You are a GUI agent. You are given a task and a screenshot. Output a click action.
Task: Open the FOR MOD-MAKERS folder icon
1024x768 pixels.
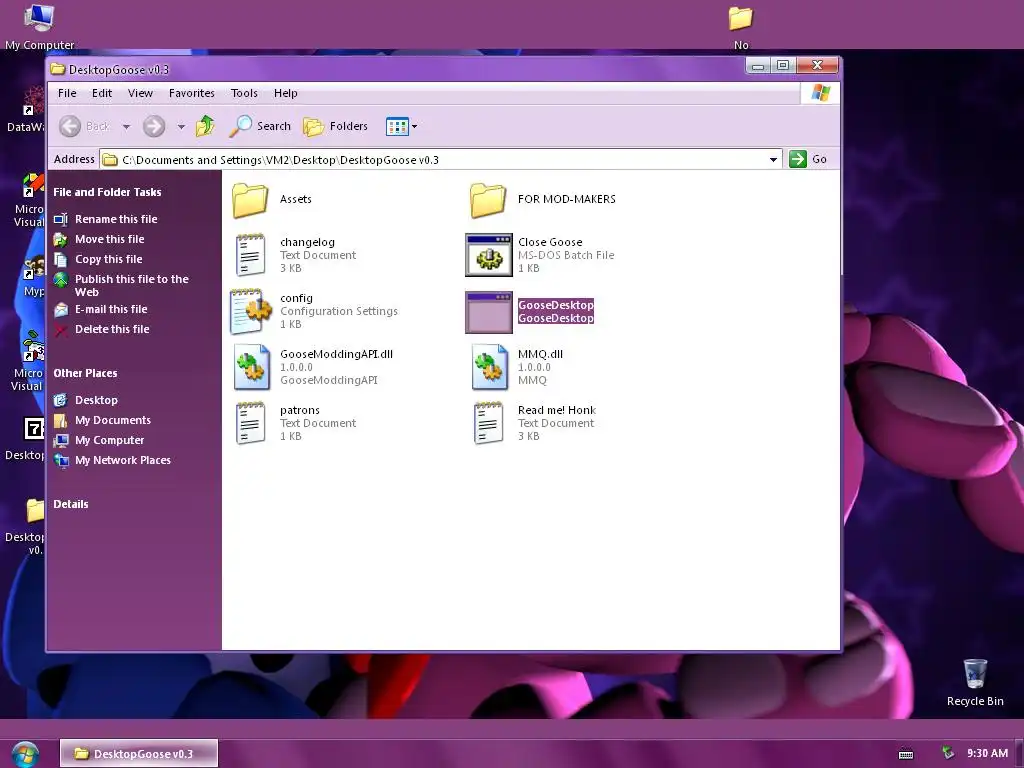coord(488,199)
